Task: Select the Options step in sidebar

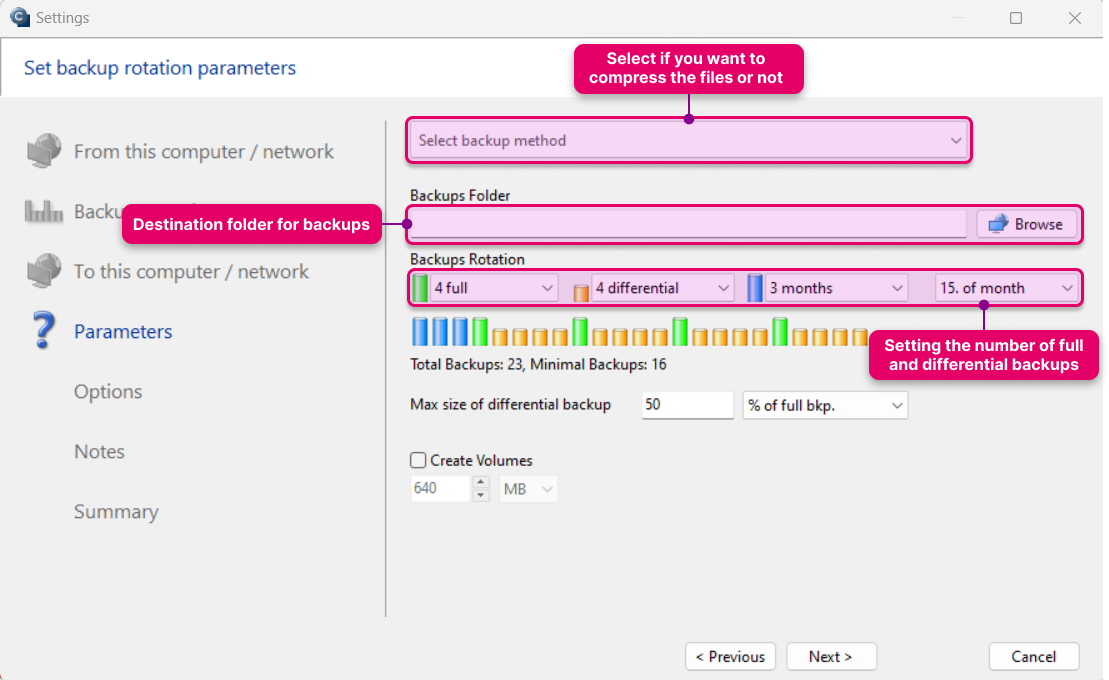Action: pos(108,391)
